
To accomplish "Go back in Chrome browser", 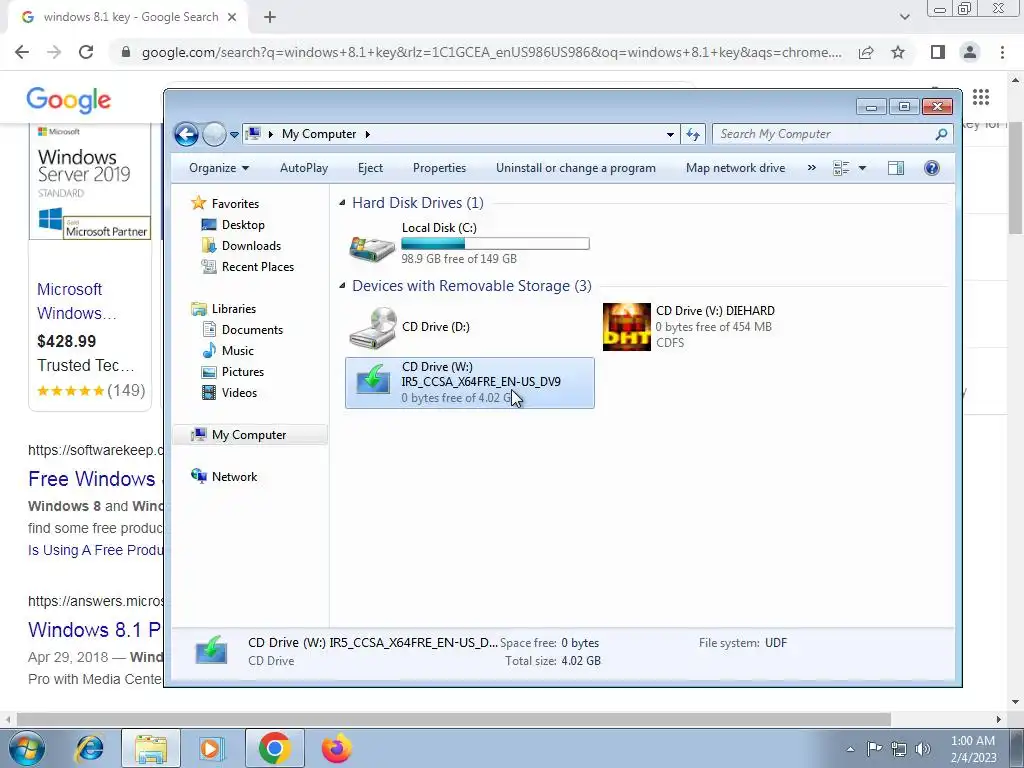I will (22, 52).
